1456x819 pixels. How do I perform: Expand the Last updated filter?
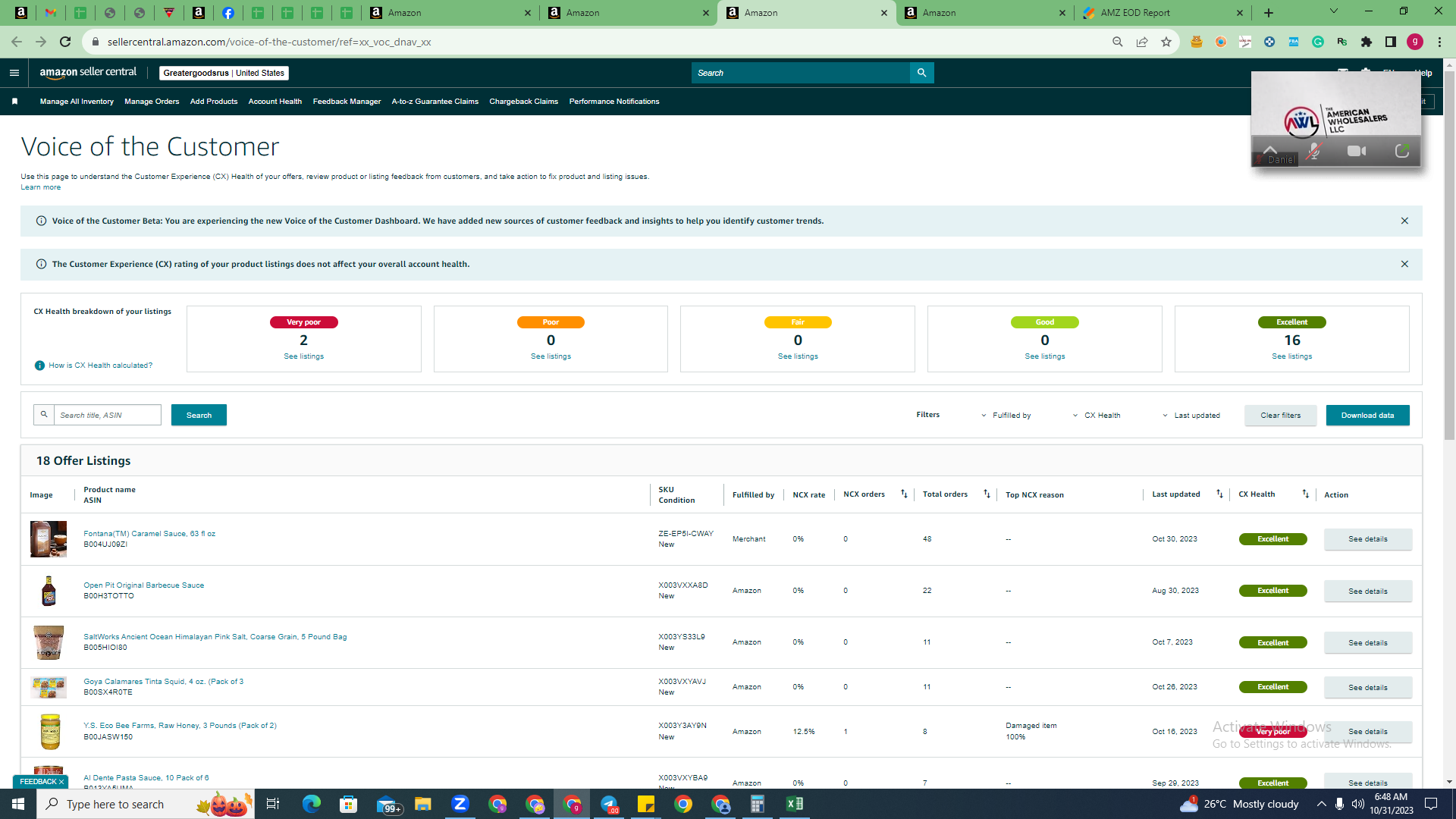1191,416
